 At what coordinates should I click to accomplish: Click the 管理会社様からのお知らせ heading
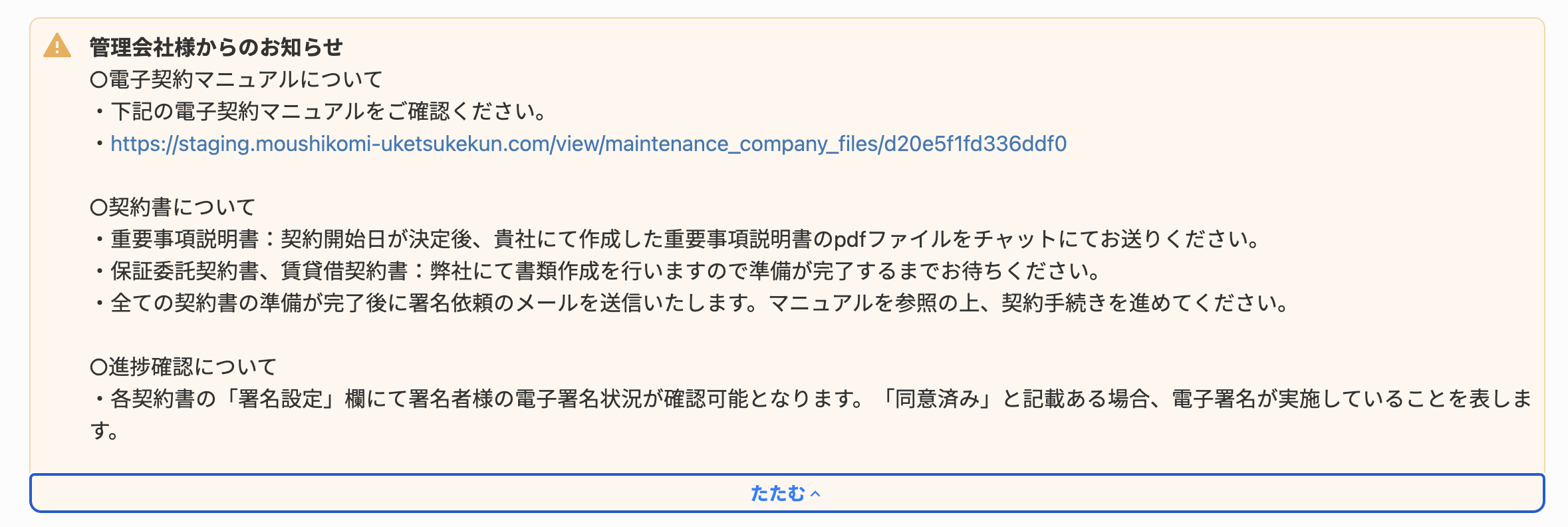[216, 47]
